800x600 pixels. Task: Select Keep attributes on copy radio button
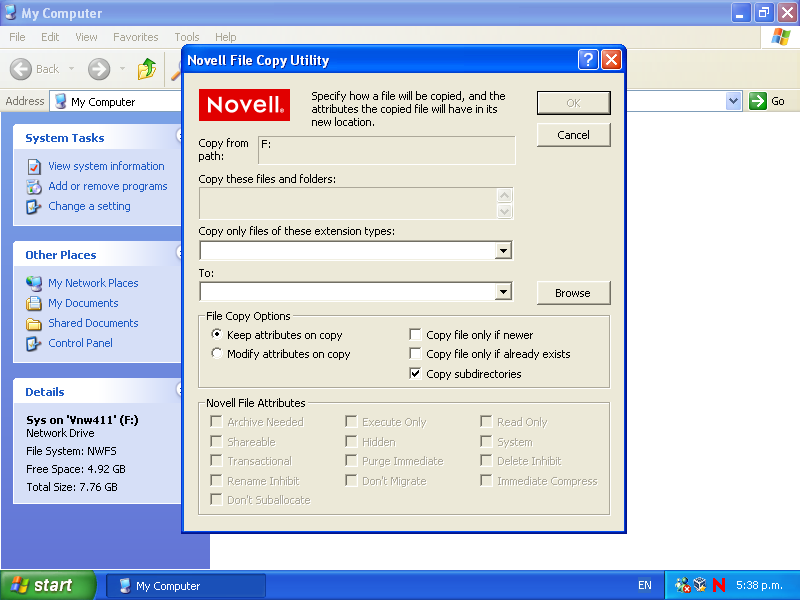217,335
